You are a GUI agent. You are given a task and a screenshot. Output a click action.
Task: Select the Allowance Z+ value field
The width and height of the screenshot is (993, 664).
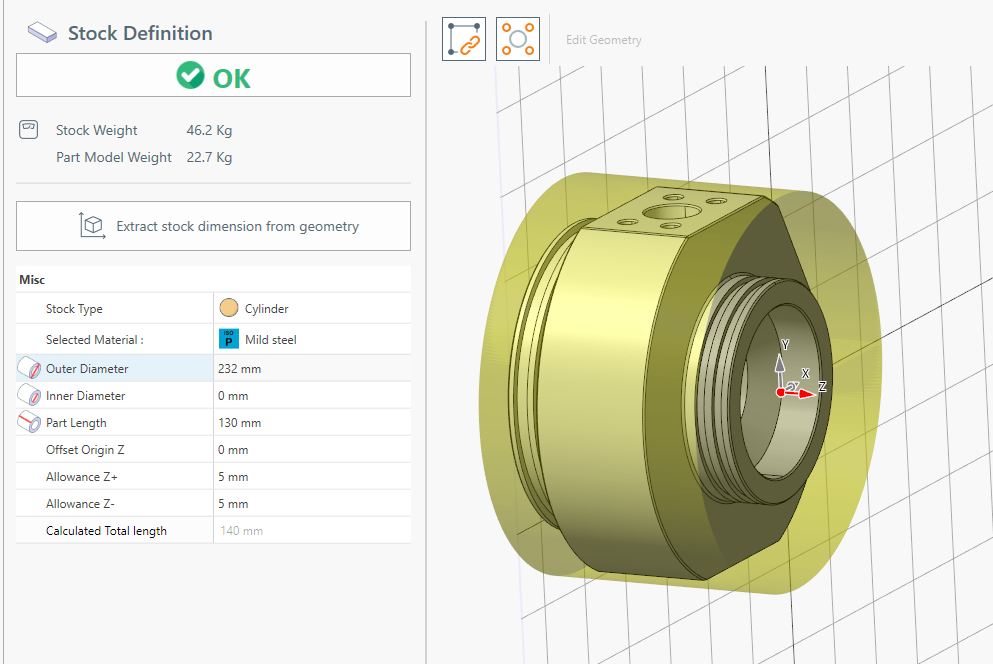click(311, 477)
